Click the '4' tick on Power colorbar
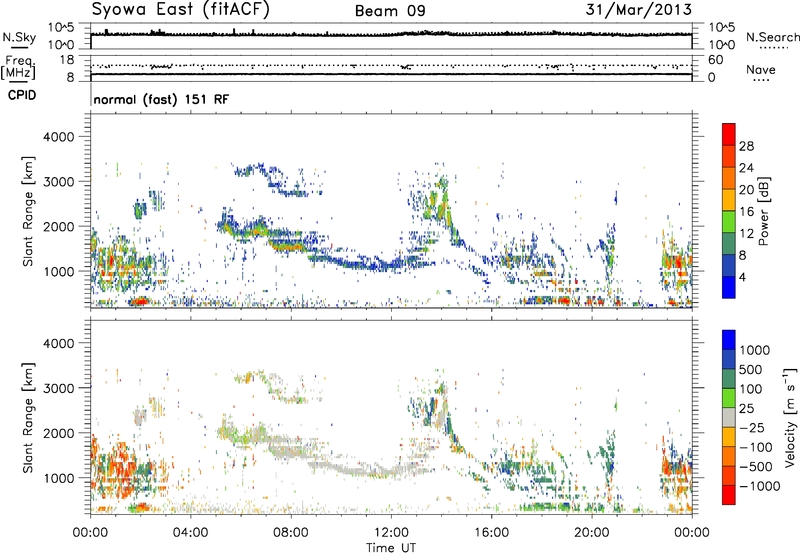The image size is (800, 554). (x=743, y=277)
